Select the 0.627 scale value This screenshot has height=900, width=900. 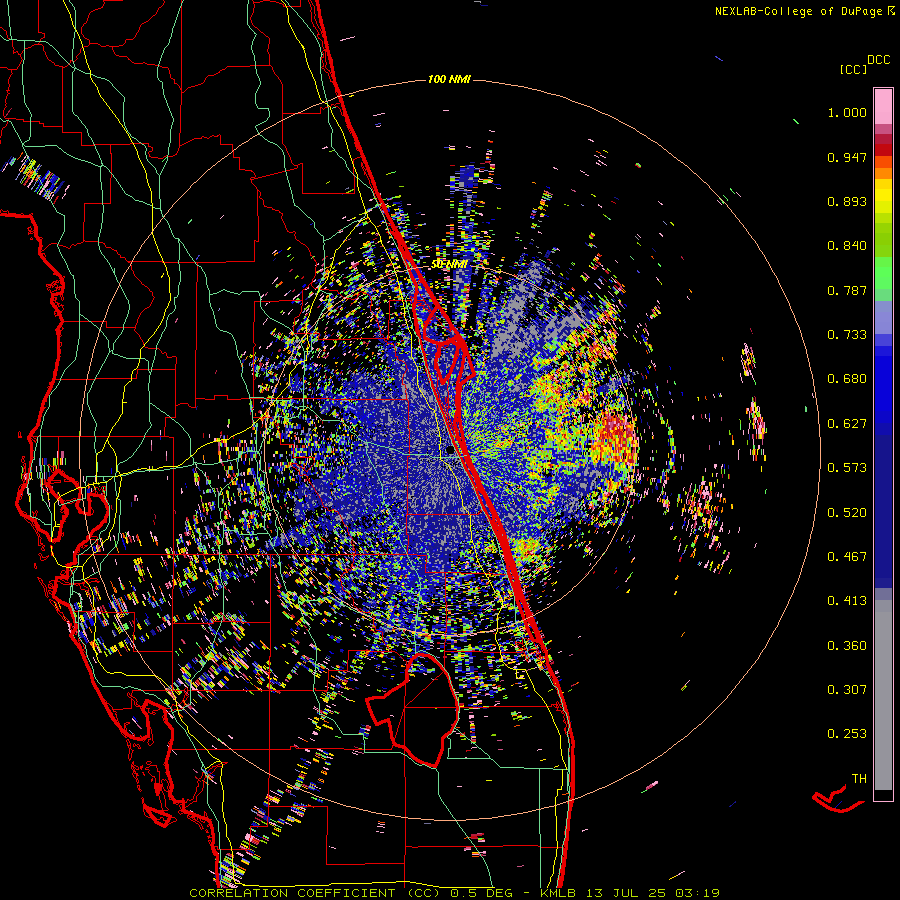pyautogui.click(x=847, y=424)
